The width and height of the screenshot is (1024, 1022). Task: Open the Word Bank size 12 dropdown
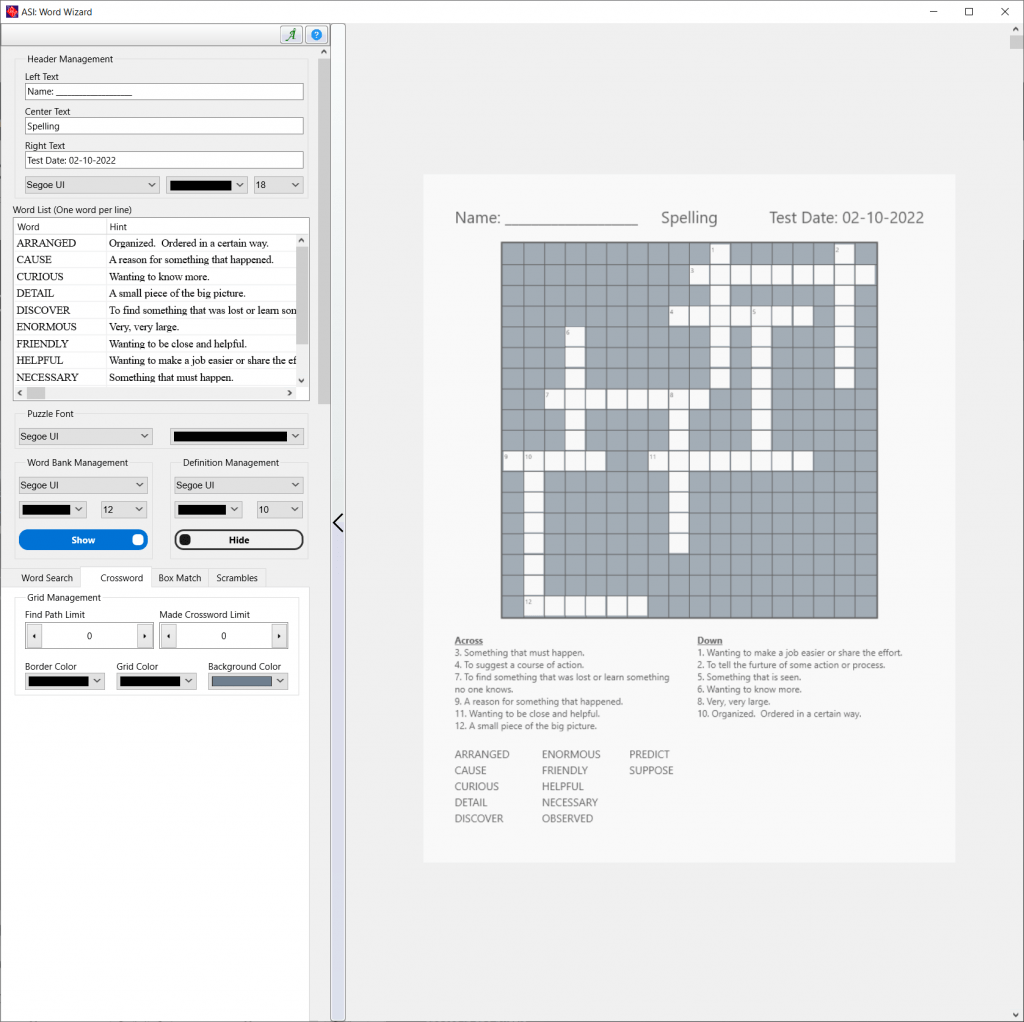pyautogui.click(x=123, y=509)
